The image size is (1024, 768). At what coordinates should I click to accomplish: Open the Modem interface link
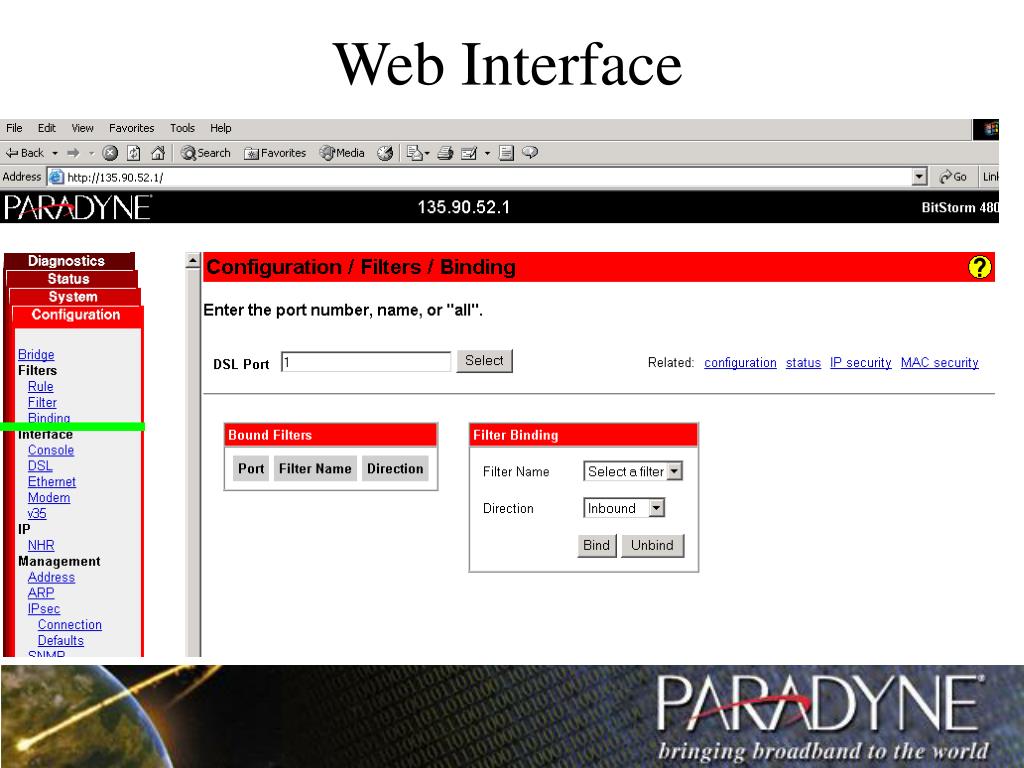point(49,498)
